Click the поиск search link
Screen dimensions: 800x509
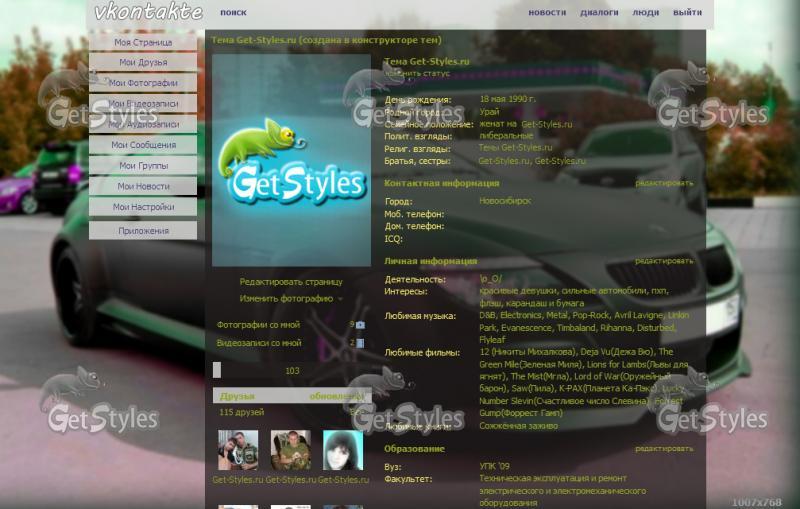point(233,13)
